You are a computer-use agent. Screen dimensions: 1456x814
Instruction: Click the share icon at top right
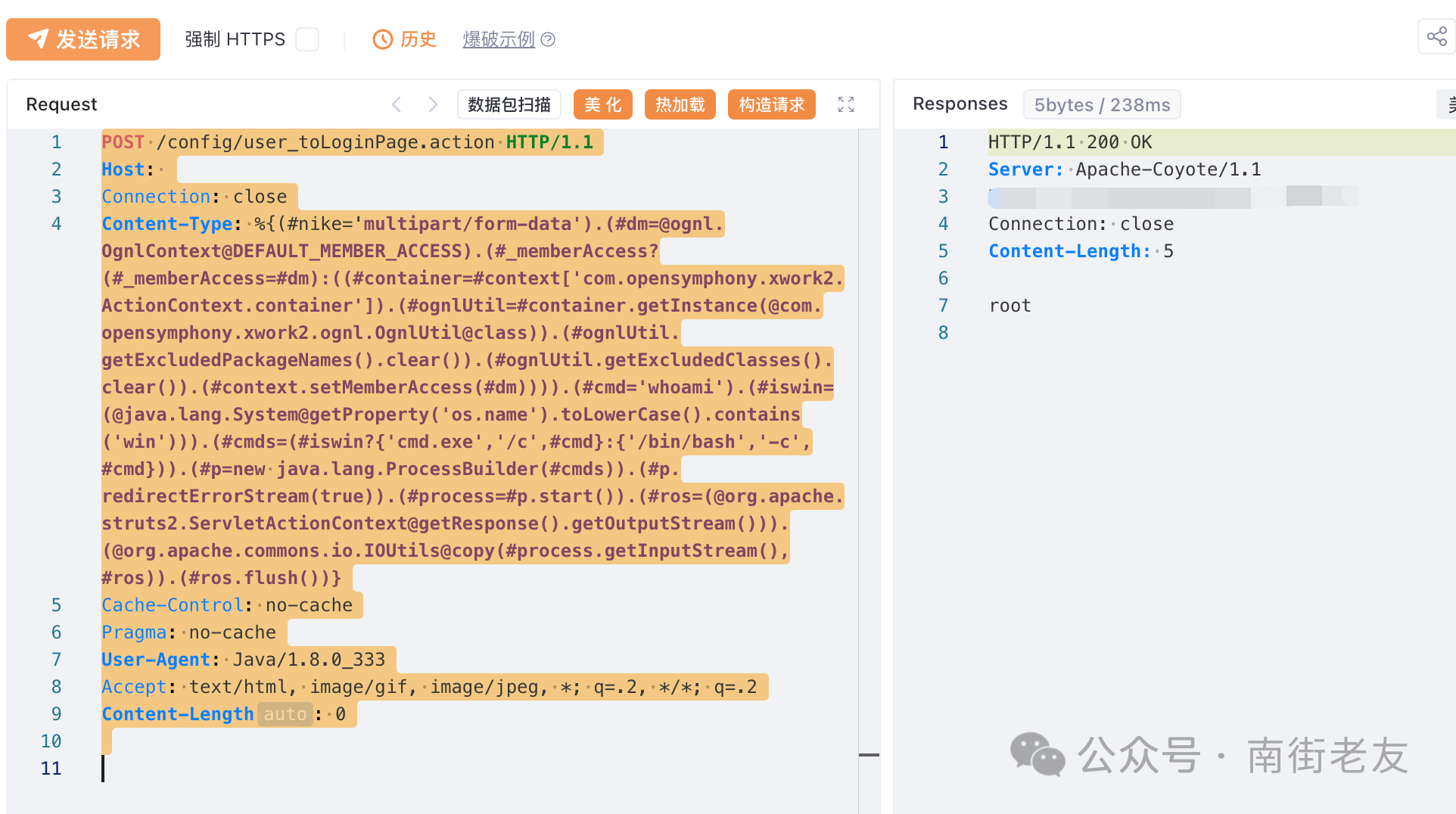tap(1436, 36)
